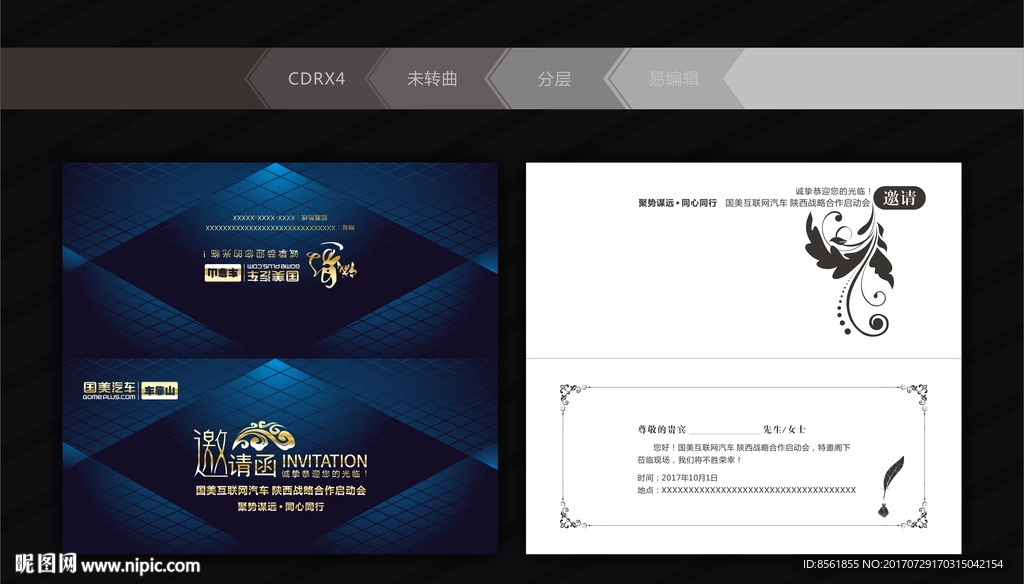Click 国美互联网汽车 陕西战略合作启动会 gold line
This screenshot has width=1024, height=584.
(x=281, y=490)
